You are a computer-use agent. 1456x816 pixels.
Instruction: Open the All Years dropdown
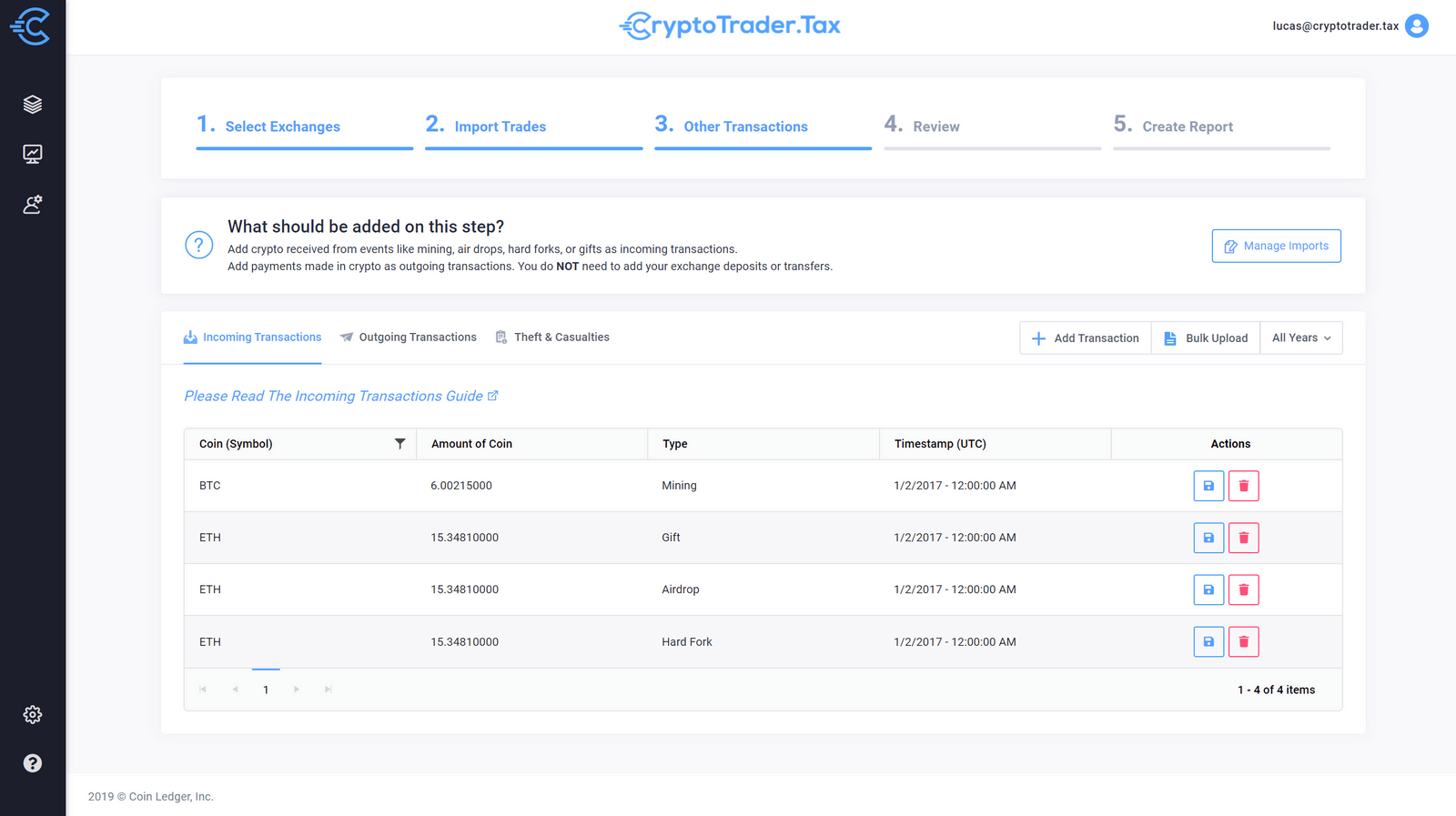(x=1301, y=337)
